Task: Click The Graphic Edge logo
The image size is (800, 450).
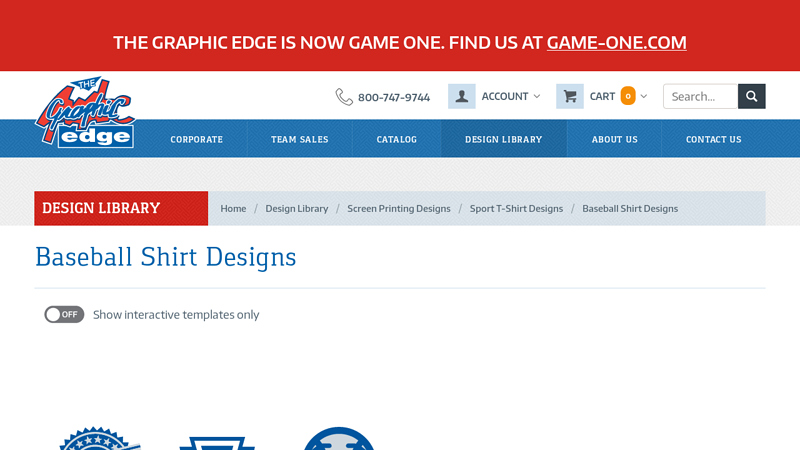Action: [85, 112]
